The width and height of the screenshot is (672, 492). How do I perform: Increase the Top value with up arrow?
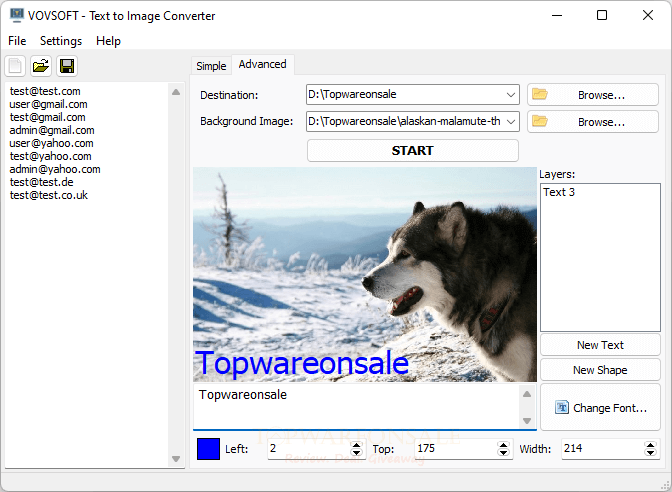click(x=503, y=445)
